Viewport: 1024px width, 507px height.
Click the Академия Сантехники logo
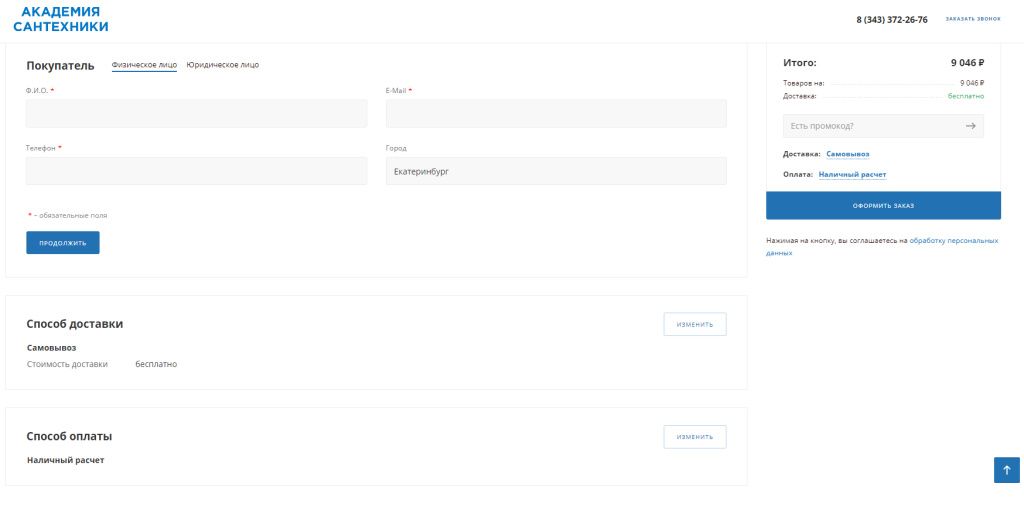click(60, 19)
